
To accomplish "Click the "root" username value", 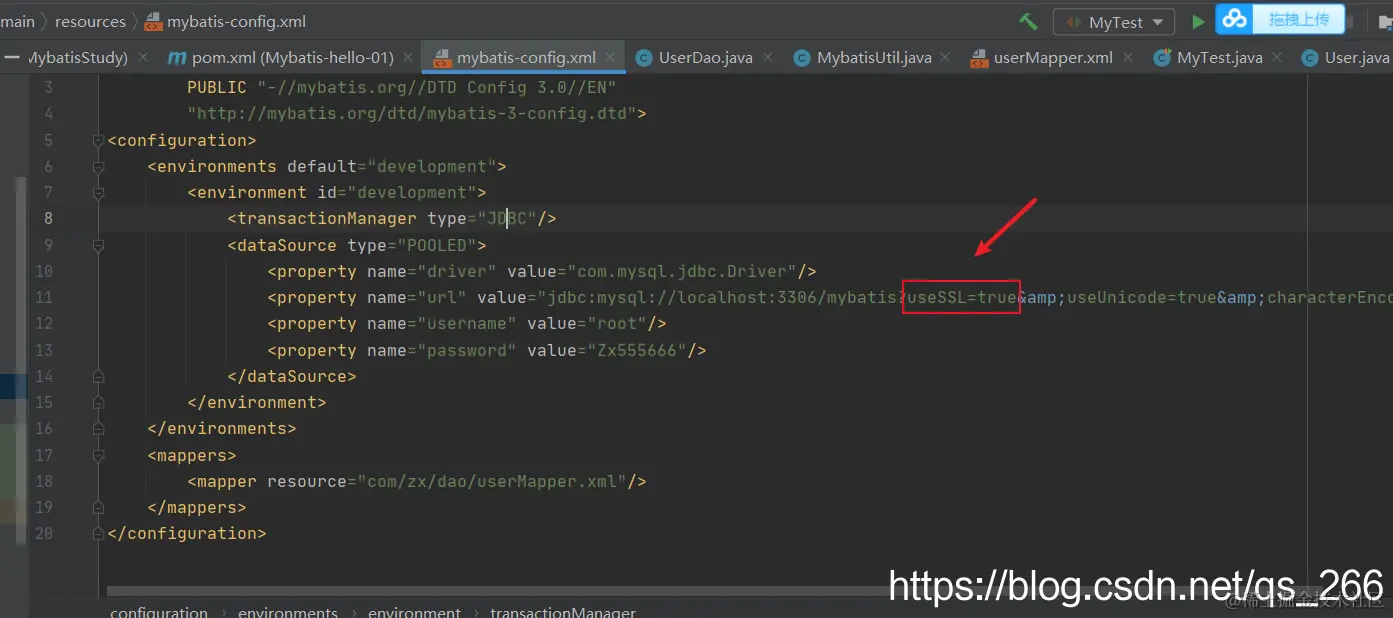I will [617, 323].
